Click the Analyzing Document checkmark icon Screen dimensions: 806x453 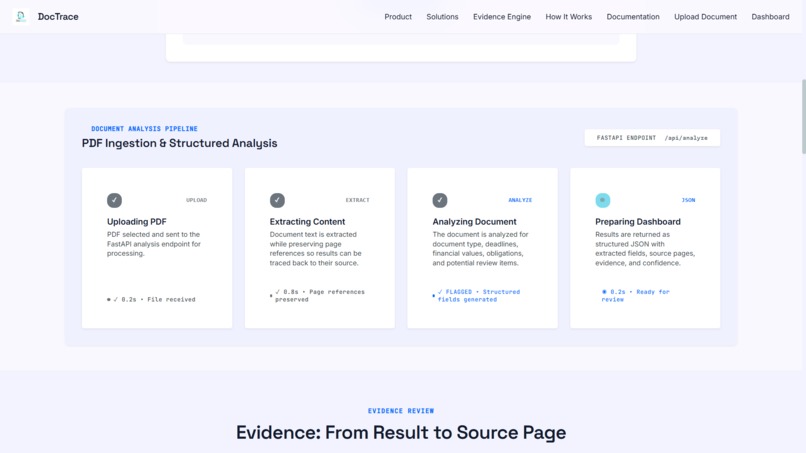click(x=439, y=200)
